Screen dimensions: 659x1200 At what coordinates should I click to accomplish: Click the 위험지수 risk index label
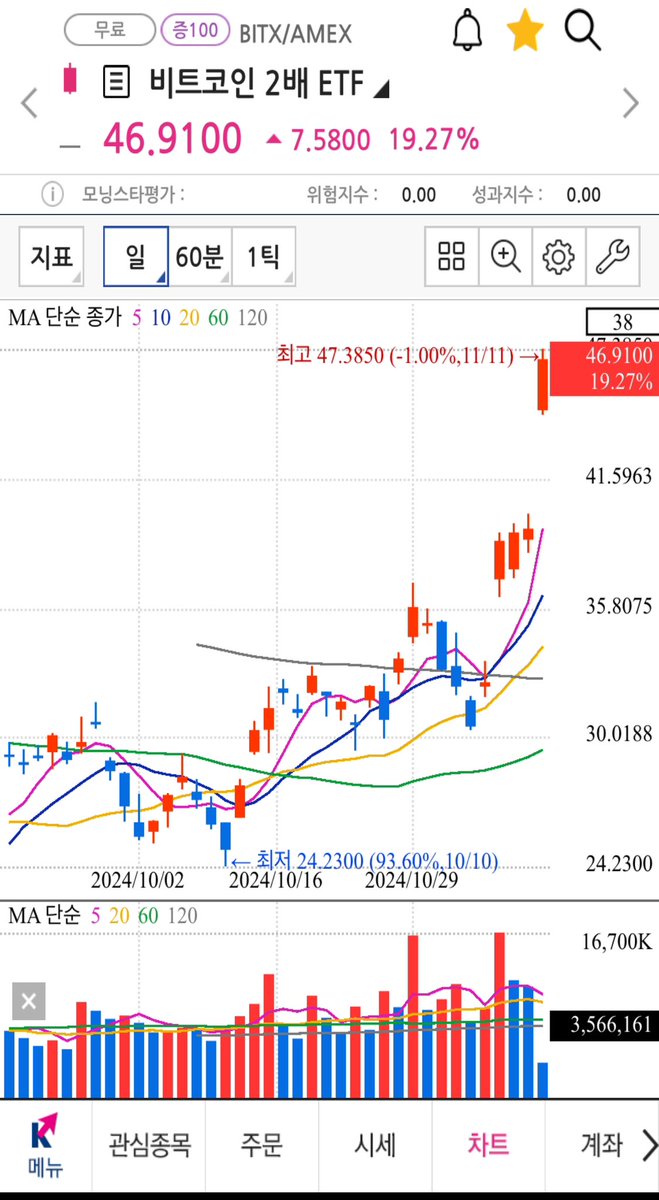pos(340,195)
